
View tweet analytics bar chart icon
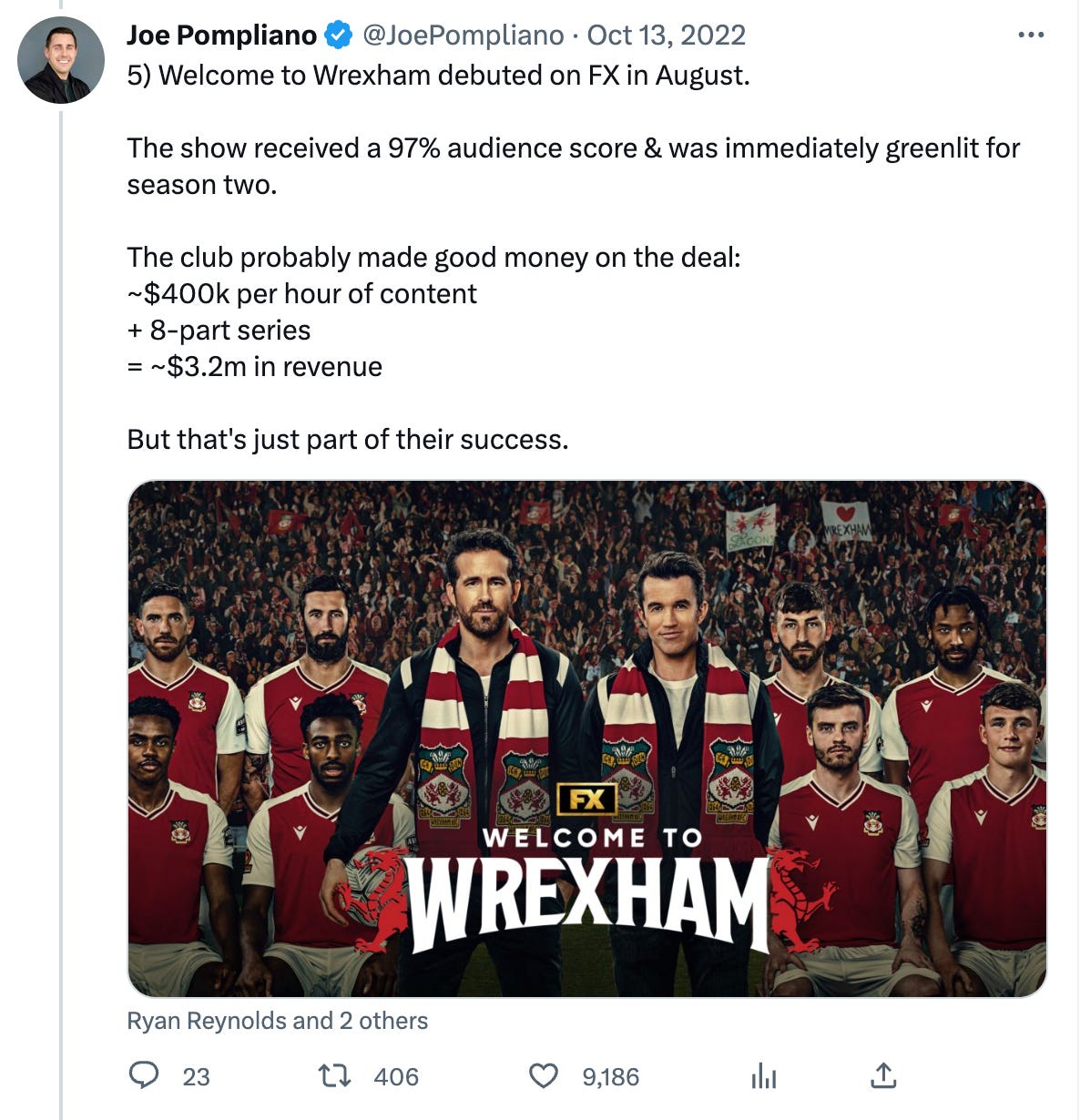pyautogui.click(x=764, y=1076)
